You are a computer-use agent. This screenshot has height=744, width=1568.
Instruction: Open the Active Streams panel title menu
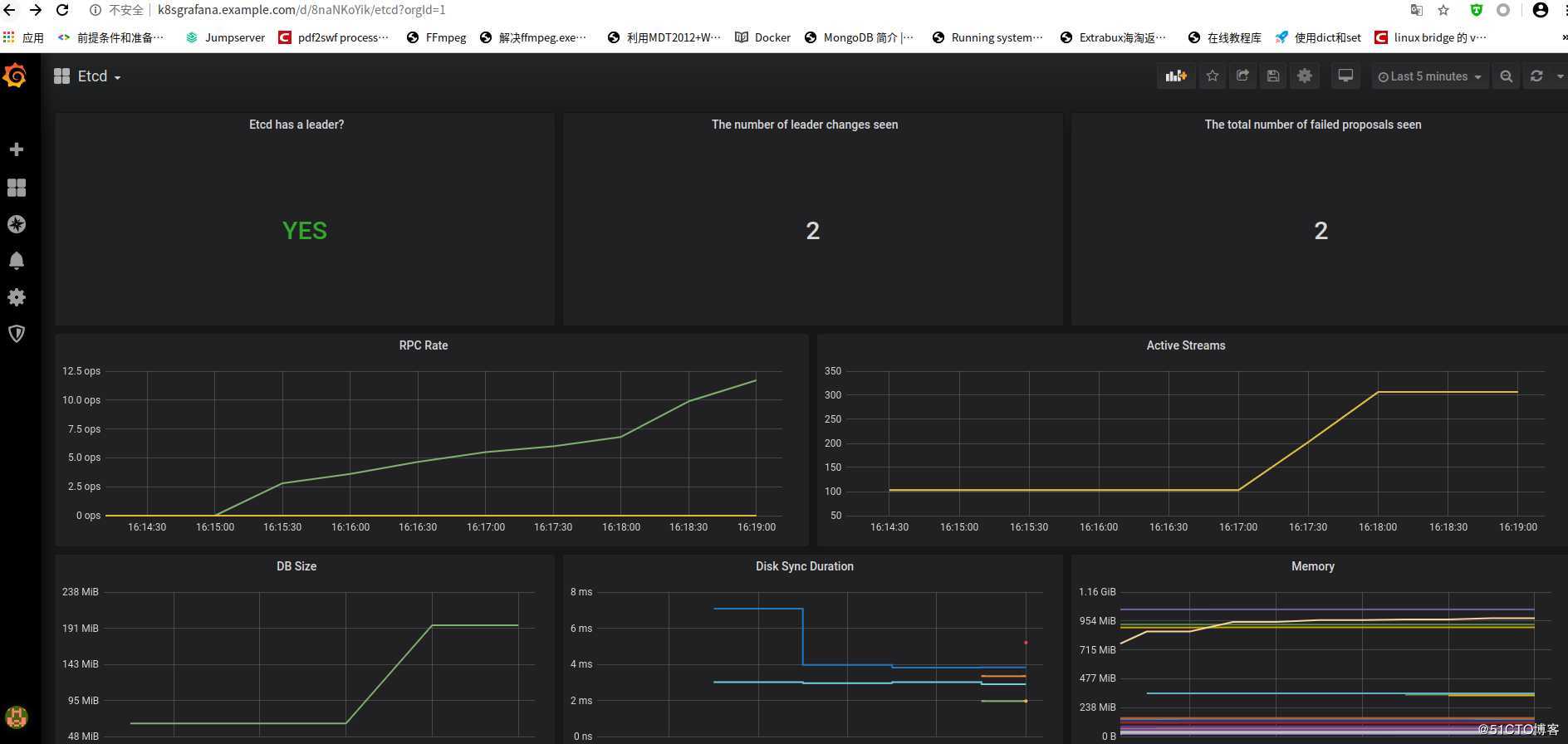[1186, 345]
